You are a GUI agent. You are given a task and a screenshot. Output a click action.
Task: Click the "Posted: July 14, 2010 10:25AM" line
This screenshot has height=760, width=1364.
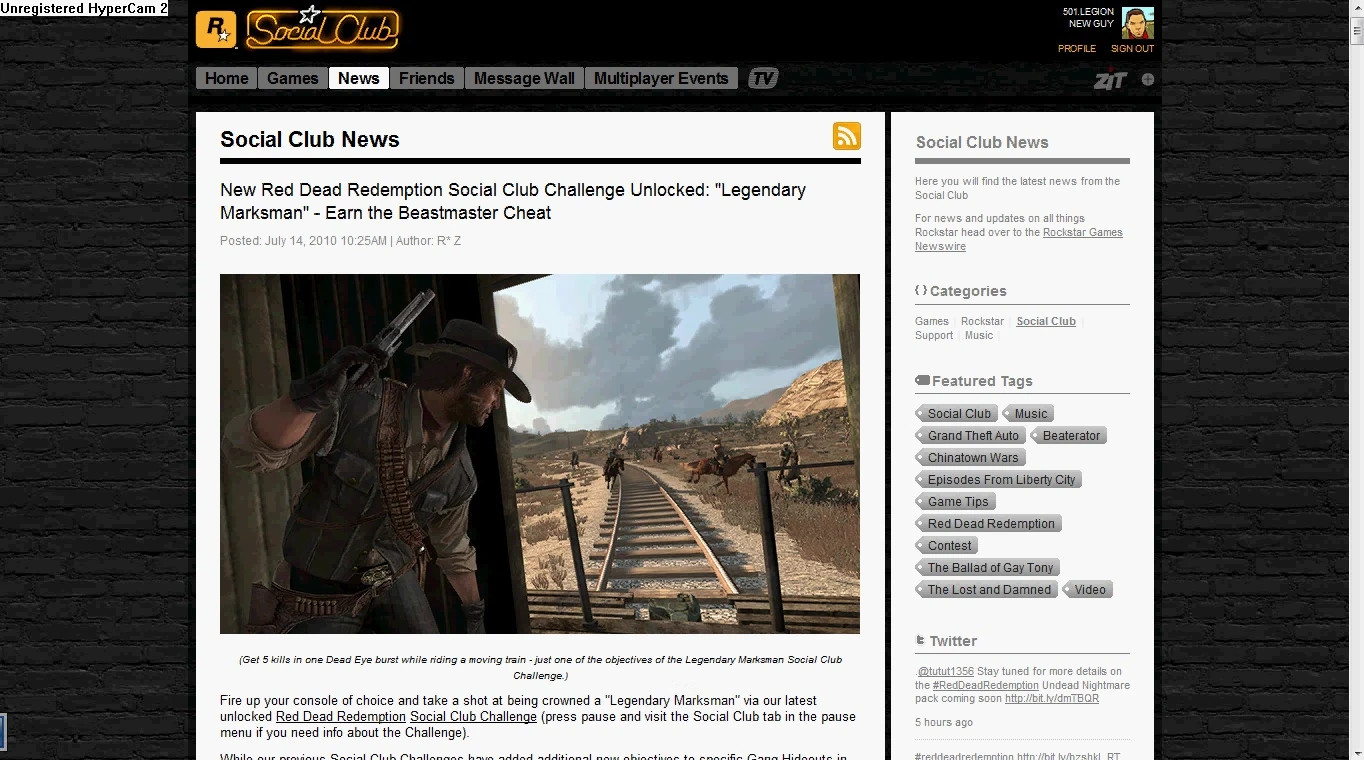[x=303, y=241]
